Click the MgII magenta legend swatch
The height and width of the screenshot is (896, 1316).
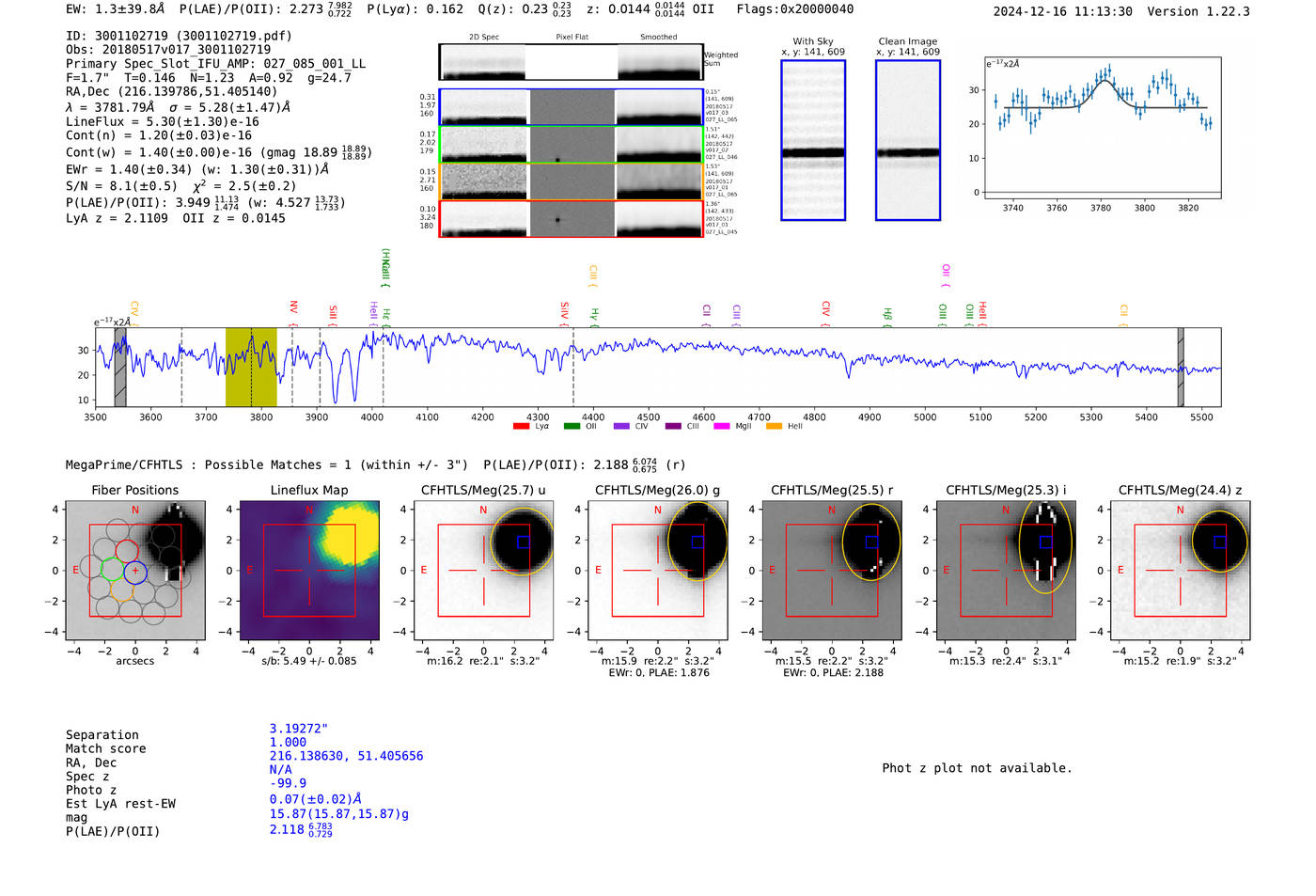(x=722, y=427)
